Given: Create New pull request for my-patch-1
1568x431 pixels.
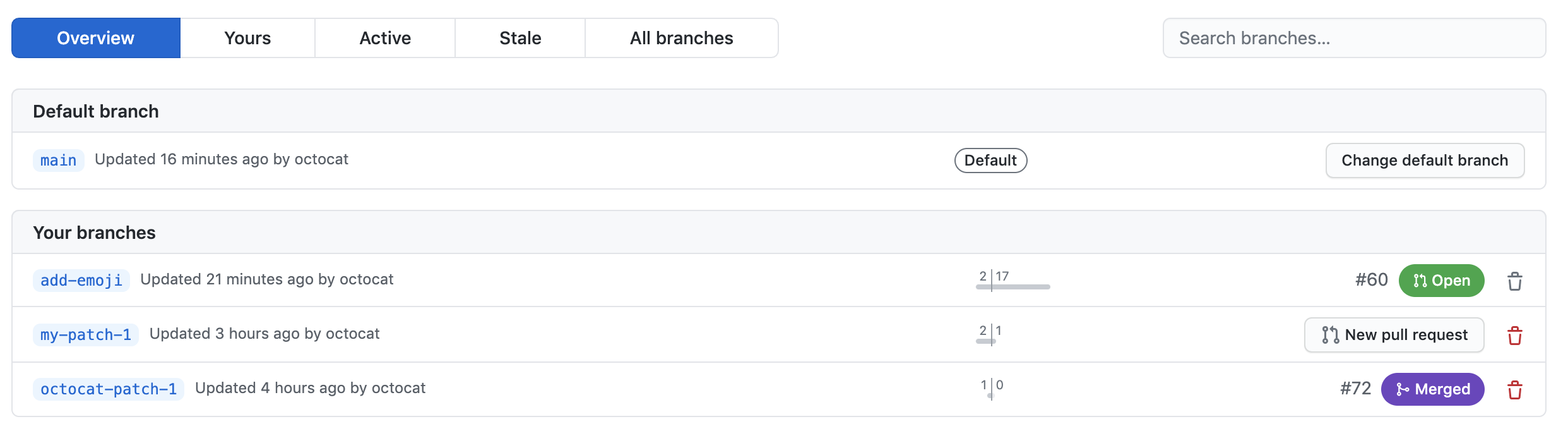Looking at the screenshot, I should pyautogui.click(x=1394, y=335).
